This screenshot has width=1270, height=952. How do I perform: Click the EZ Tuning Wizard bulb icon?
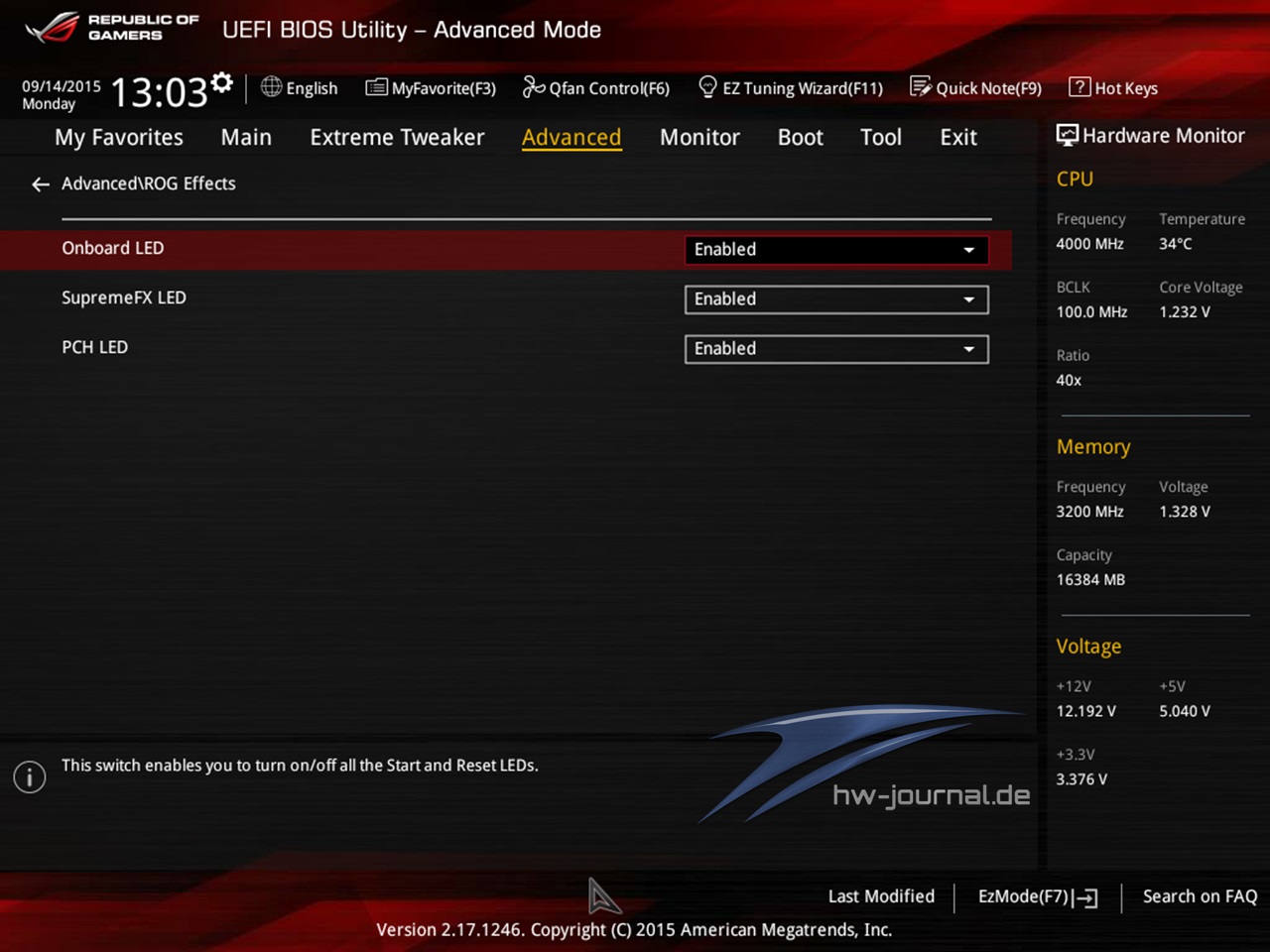pyautogui.click(x=707, y=87)
